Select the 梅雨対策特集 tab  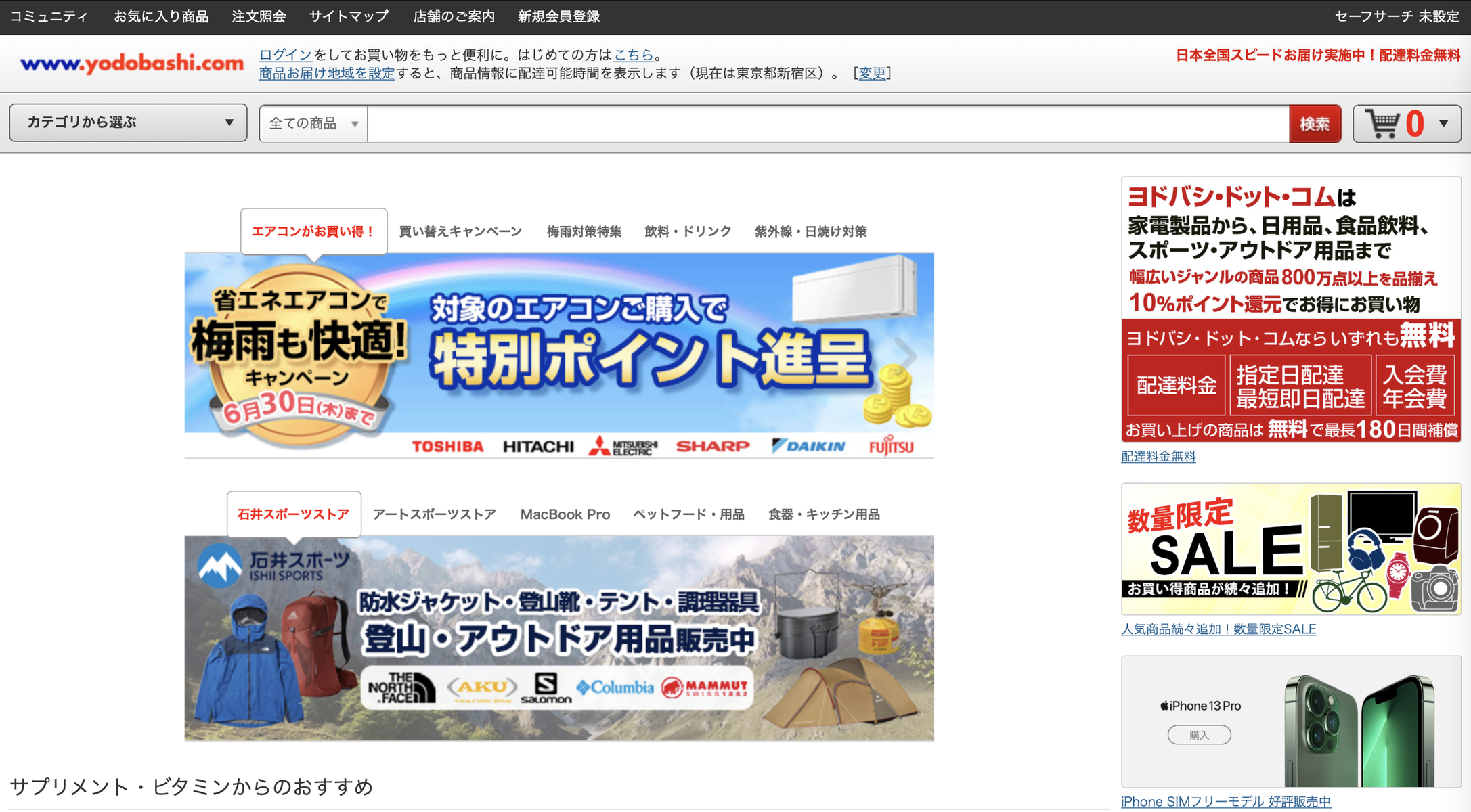click(x=584, y=231)
